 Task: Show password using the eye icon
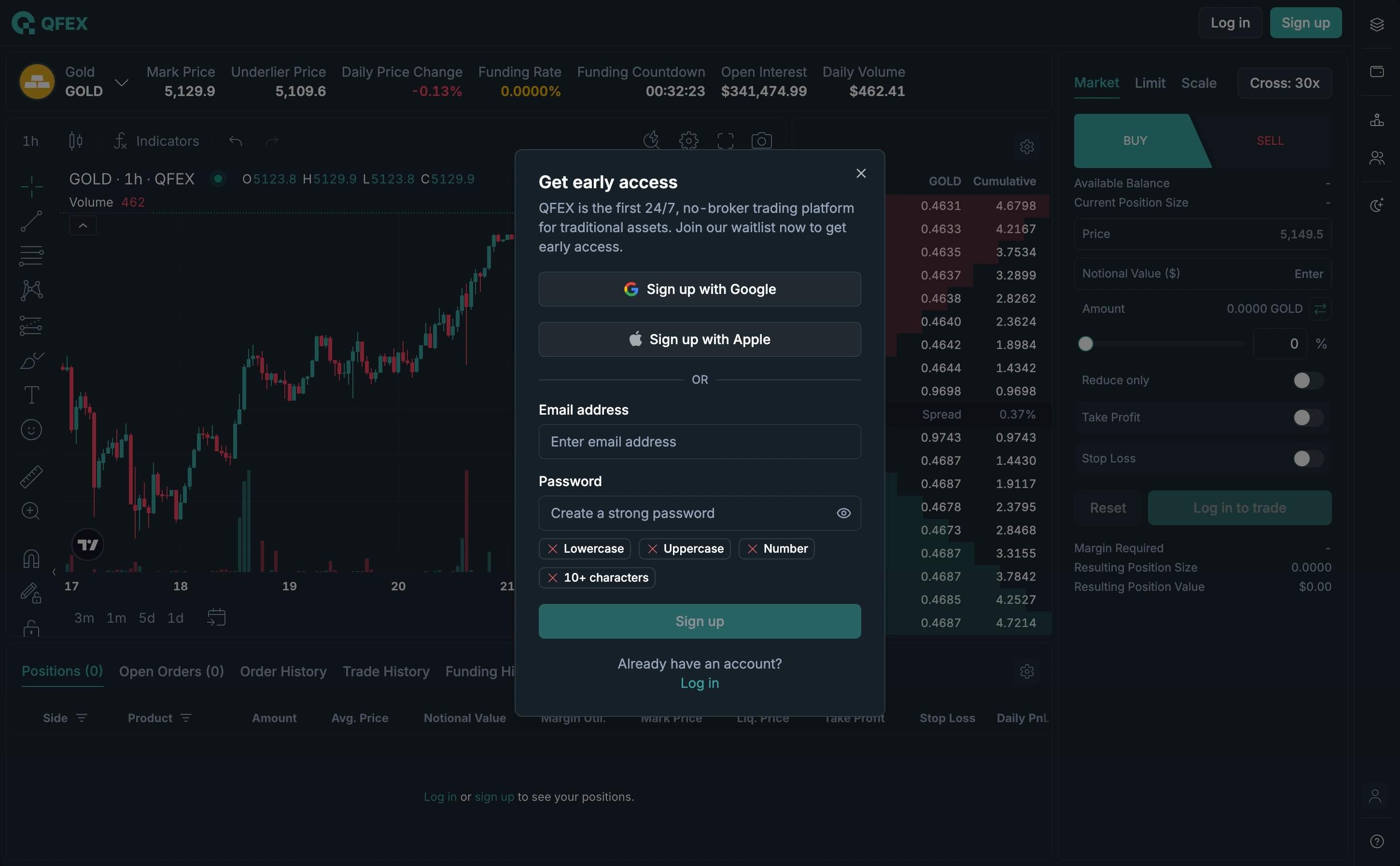click(x=843, y=513)
